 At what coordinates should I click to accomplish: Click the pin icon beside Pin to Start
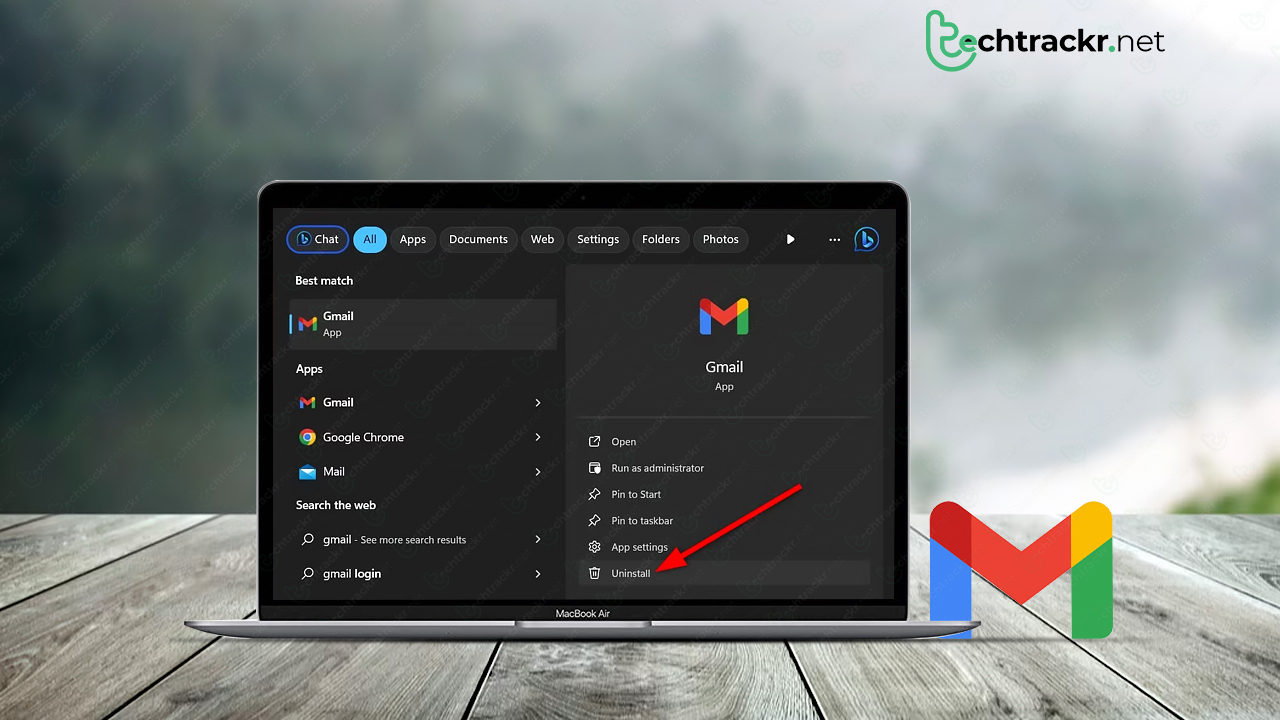(594, 494)
